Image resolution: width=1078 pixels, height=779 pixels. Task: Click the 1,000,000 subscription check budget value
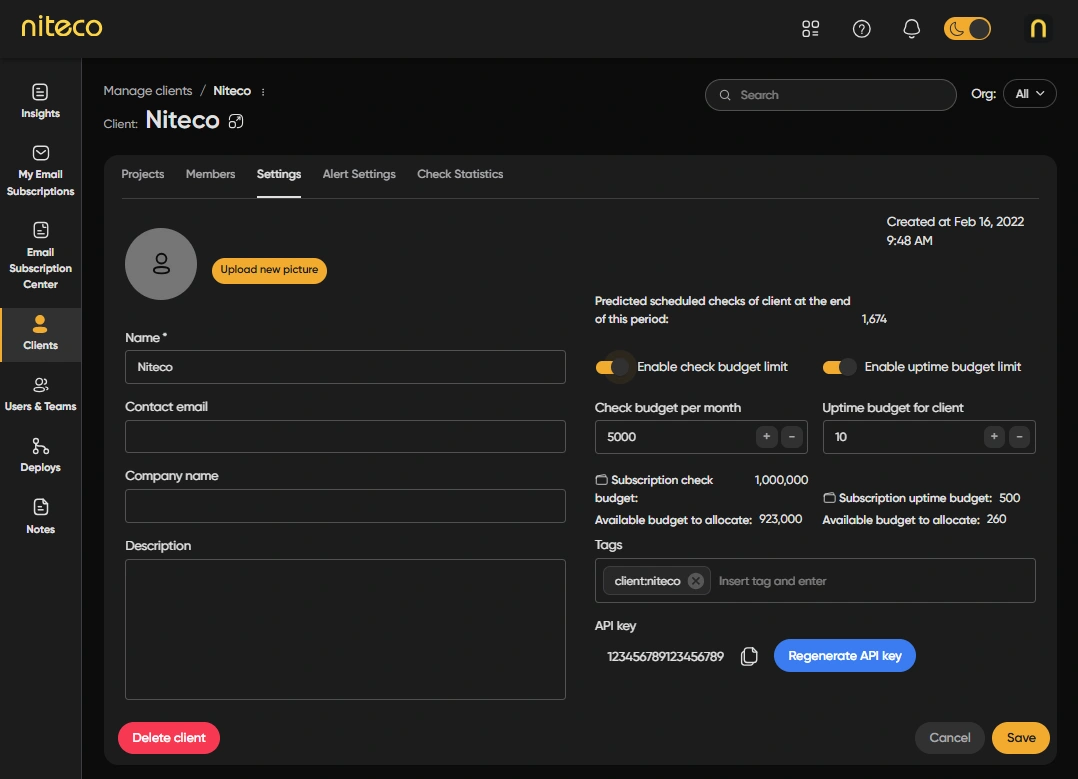coord(781,480)
